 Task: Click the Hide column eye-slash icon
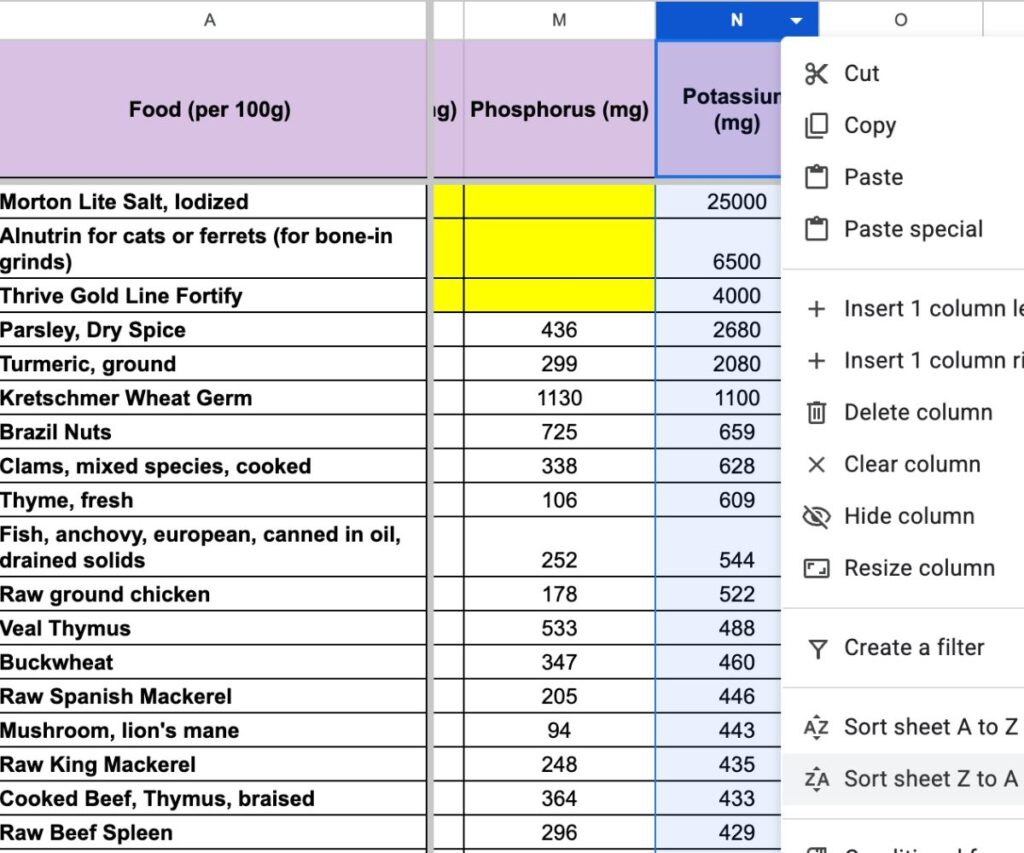(x=816, y=516)
